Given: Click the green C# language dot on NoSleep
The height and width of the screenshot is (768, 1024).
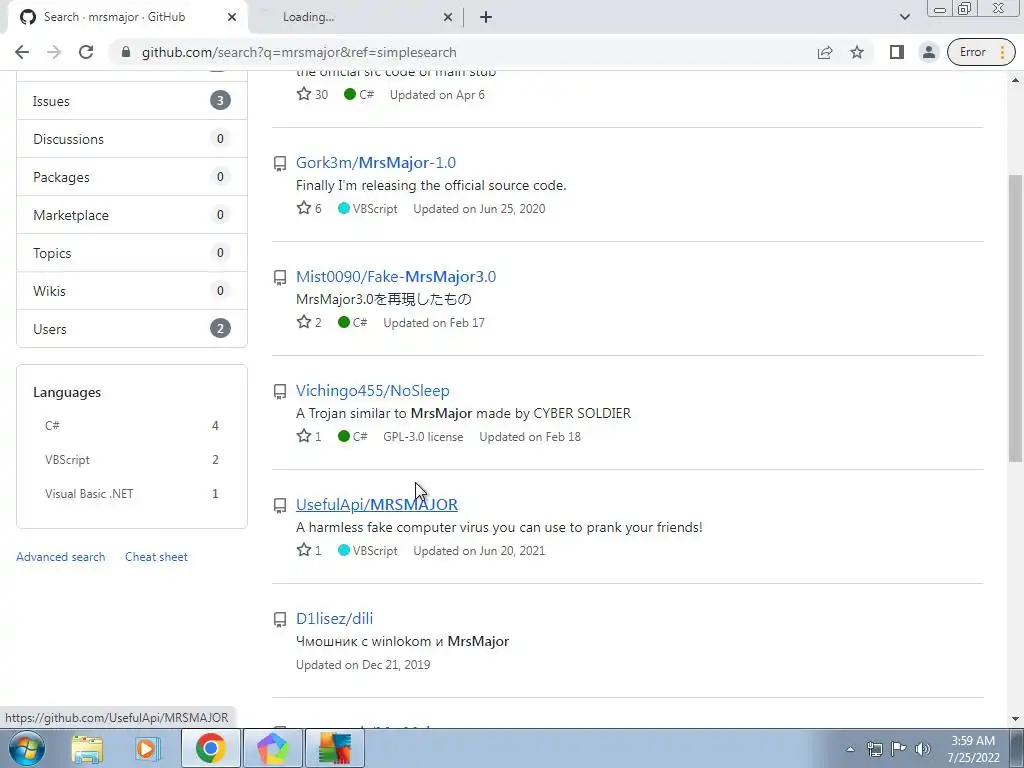Looking at the screenshot, I should [x=344, y=436].
